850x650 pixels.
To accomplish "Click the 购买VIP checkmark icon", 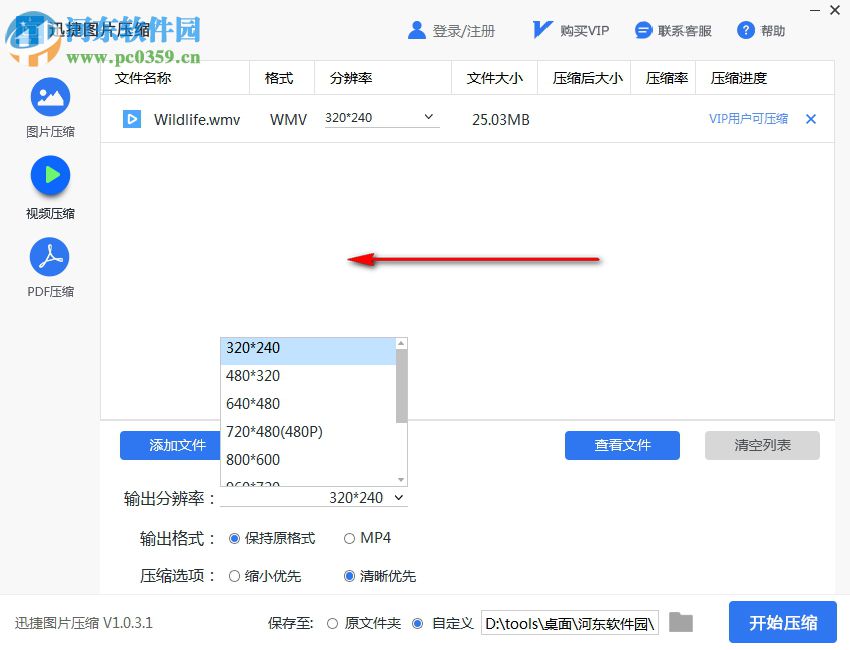I will pos(541,28).
